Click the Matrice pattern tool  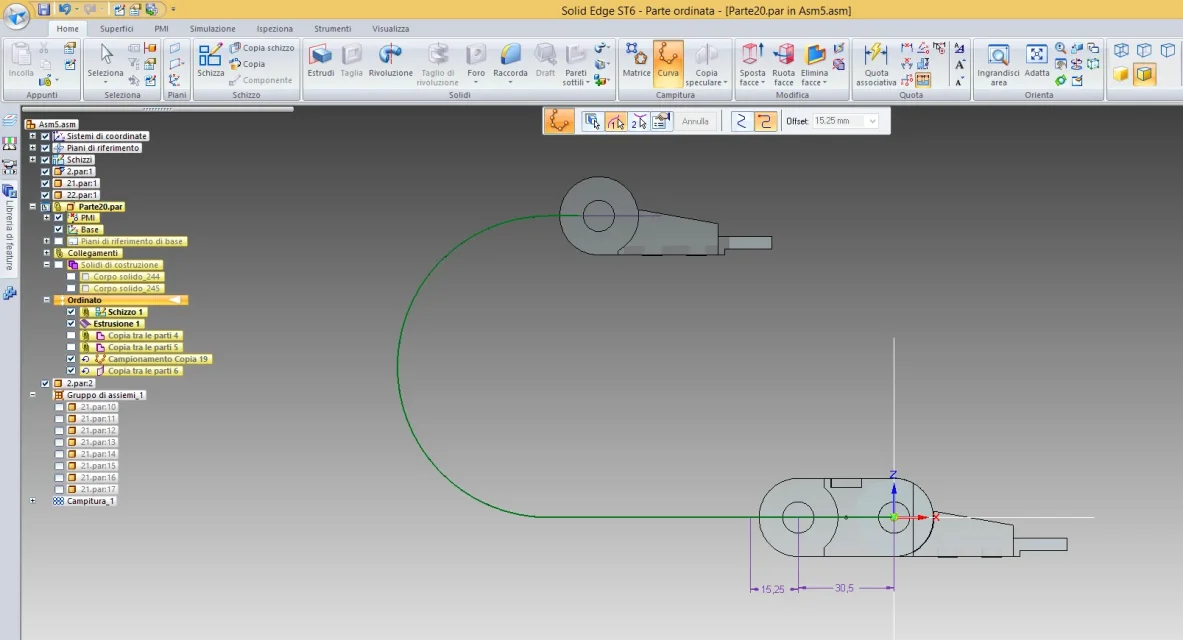click(636, 60)
